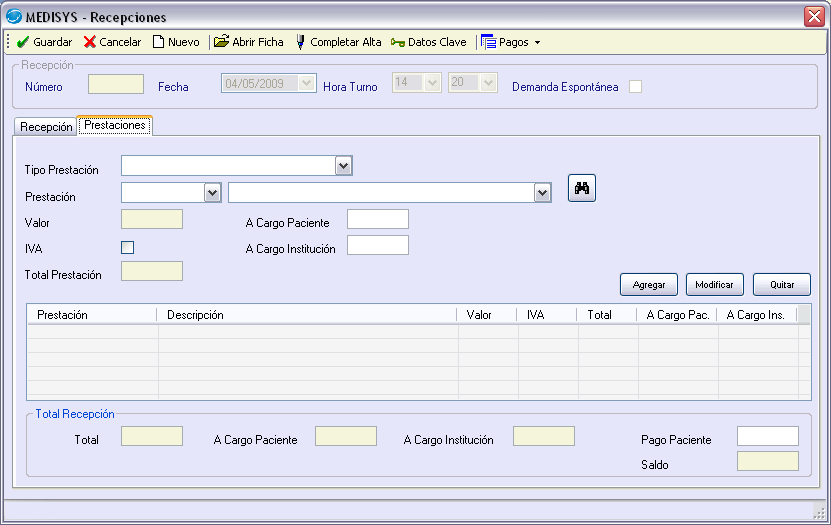Click the Número input field
831x525 pixels.
click(x=116, y=84)
